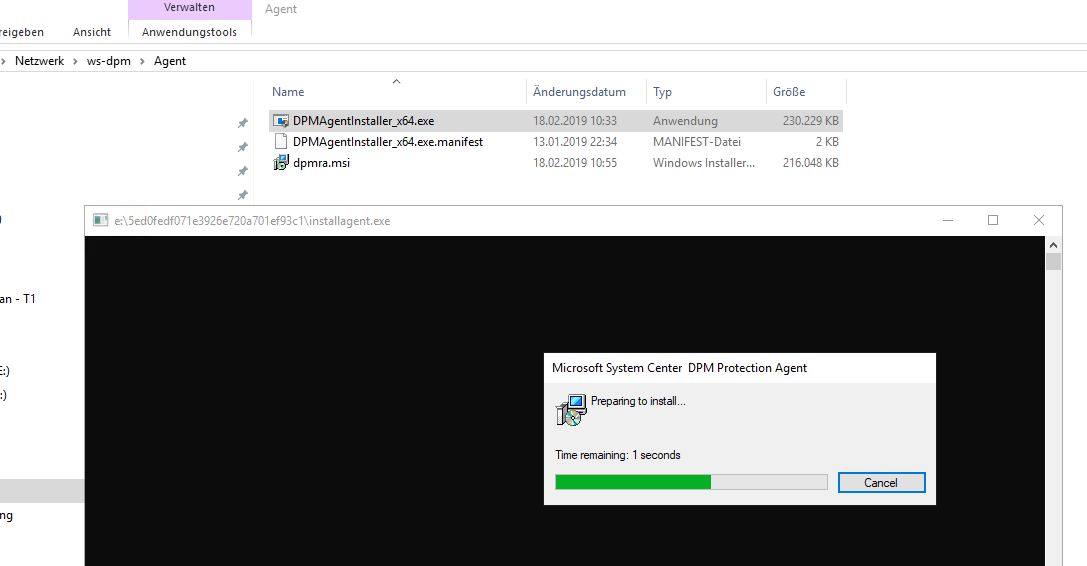Click the installagent.exe console window title icon
The width and height of the screenshot is (1087, 566).
click(x=101, y=221)
